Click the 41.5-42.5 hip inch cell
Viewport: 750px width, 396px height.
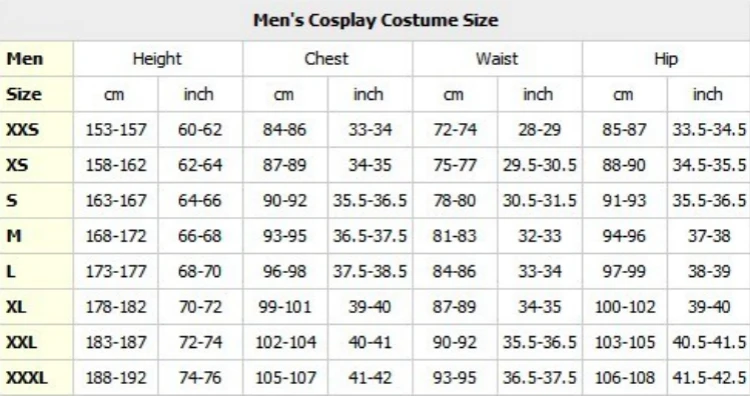point(709,378)
